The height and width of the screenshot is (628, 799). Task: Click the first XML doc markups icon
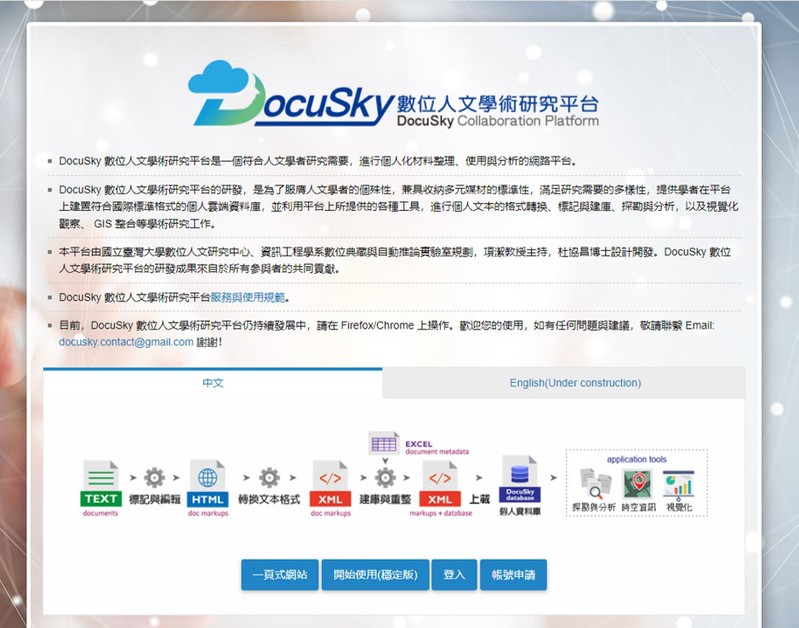(x=330, y=481)
